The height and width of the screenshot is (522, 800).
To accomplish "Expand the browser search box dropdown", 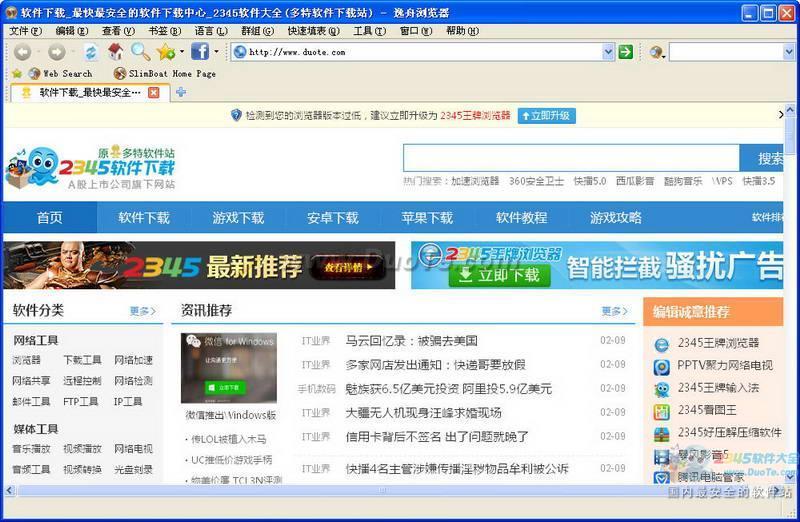I will 788,52.
